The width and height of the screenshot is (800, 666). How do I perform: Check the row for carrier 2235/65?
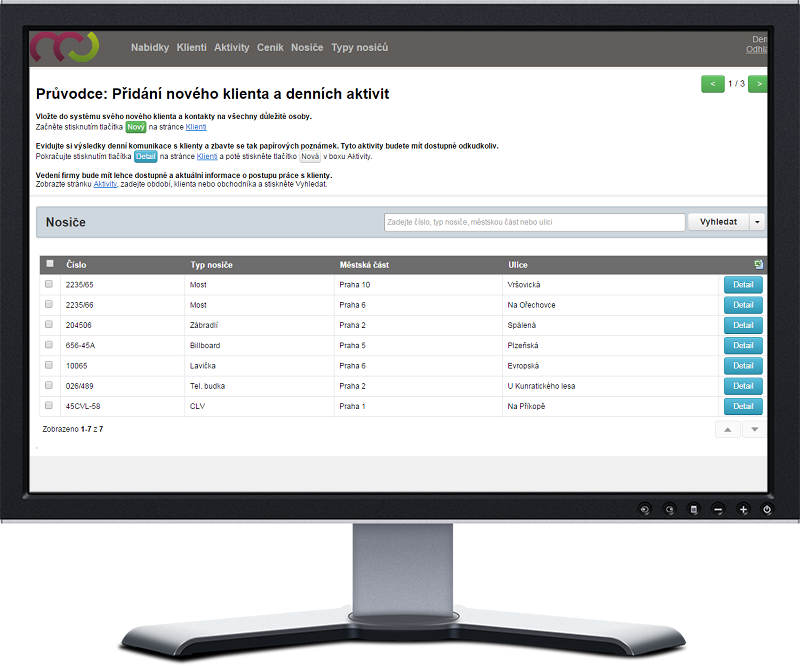(49, 285)
